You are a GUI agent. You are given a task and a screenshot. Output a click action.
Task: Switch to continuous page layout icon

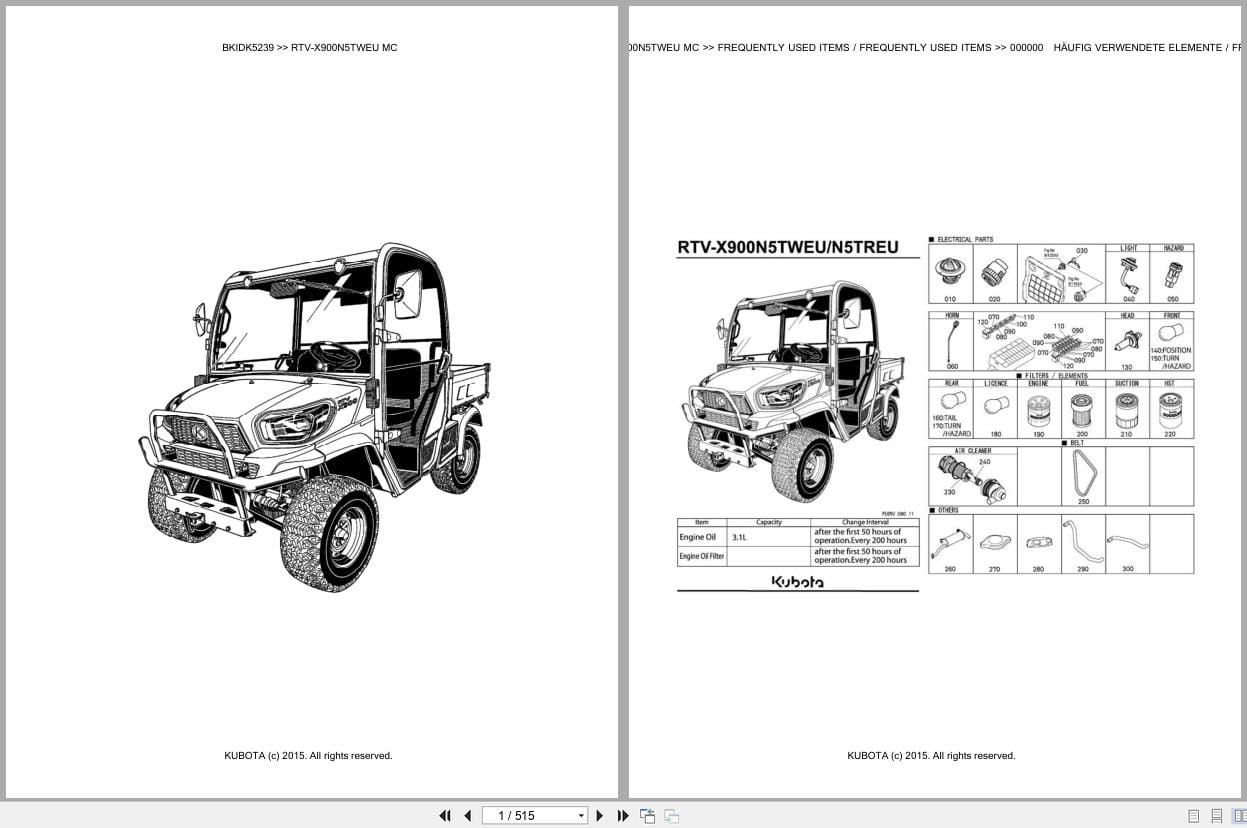click(1217, 816)
